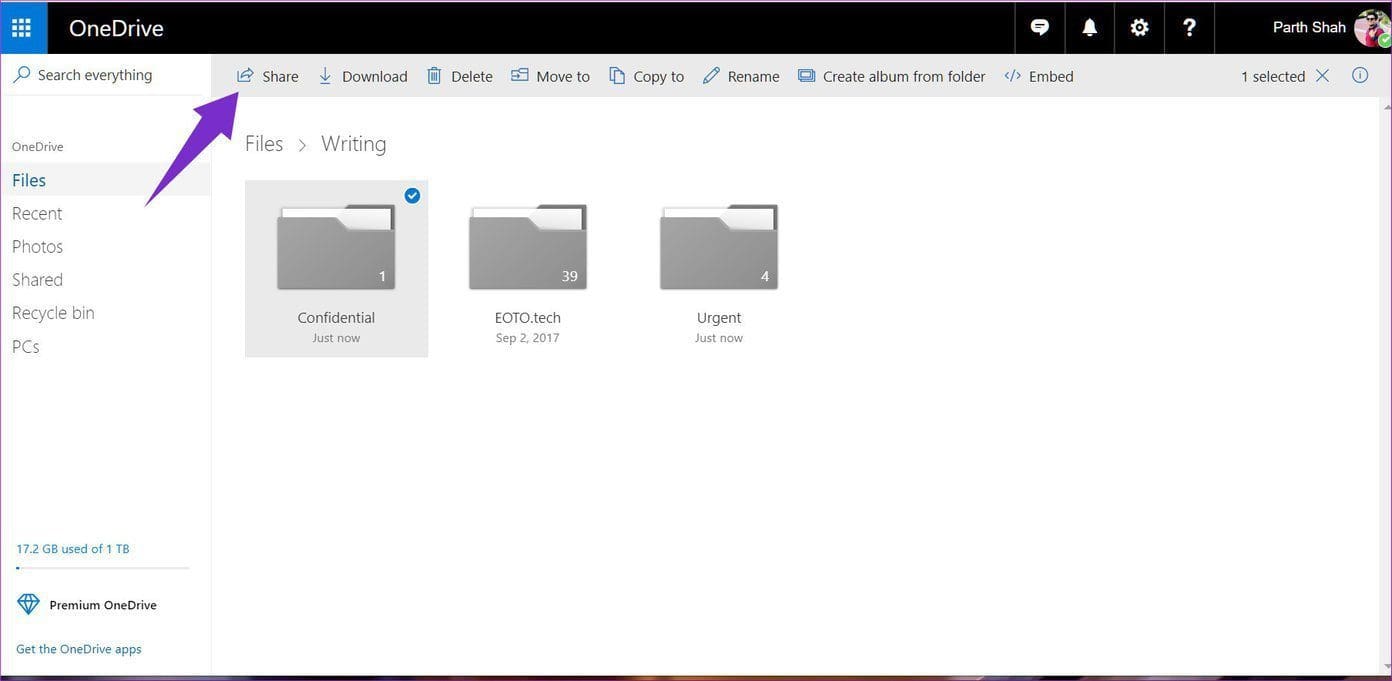Click the Embed code icon

coord(1013,76)
